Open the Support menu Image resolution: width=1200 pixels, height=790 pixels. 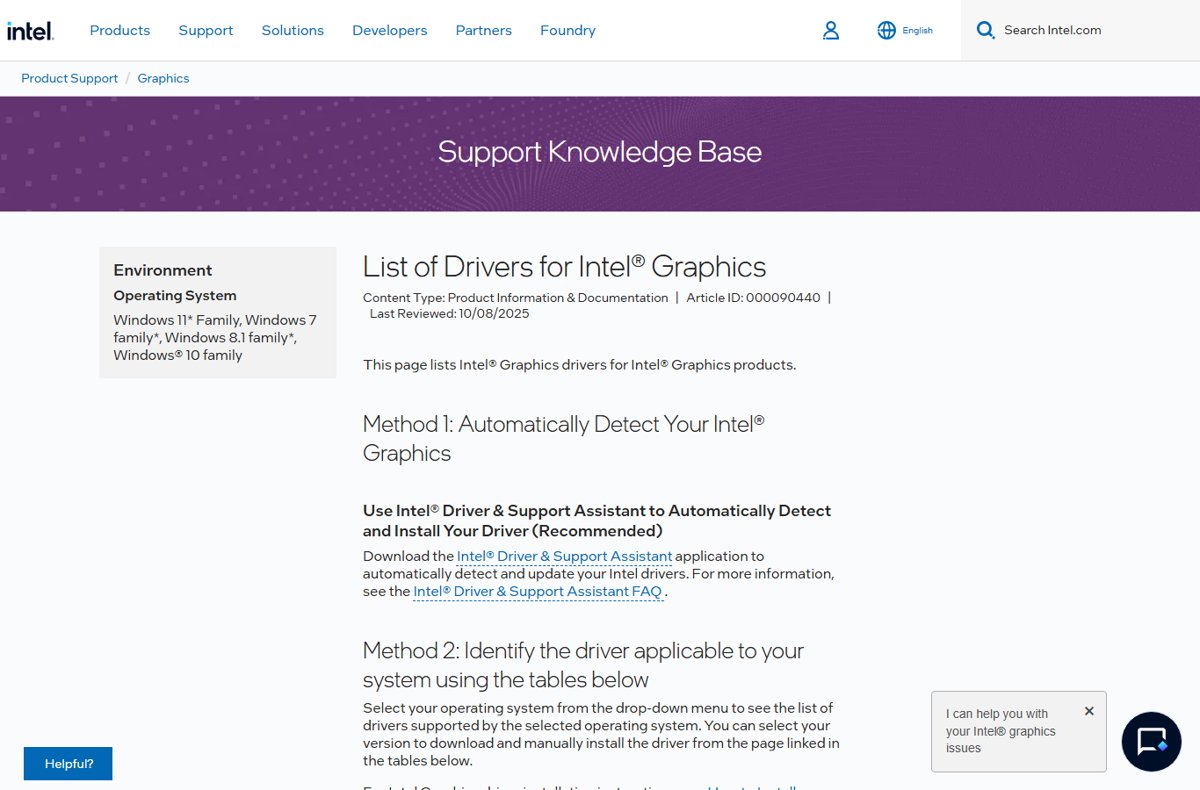206,30
